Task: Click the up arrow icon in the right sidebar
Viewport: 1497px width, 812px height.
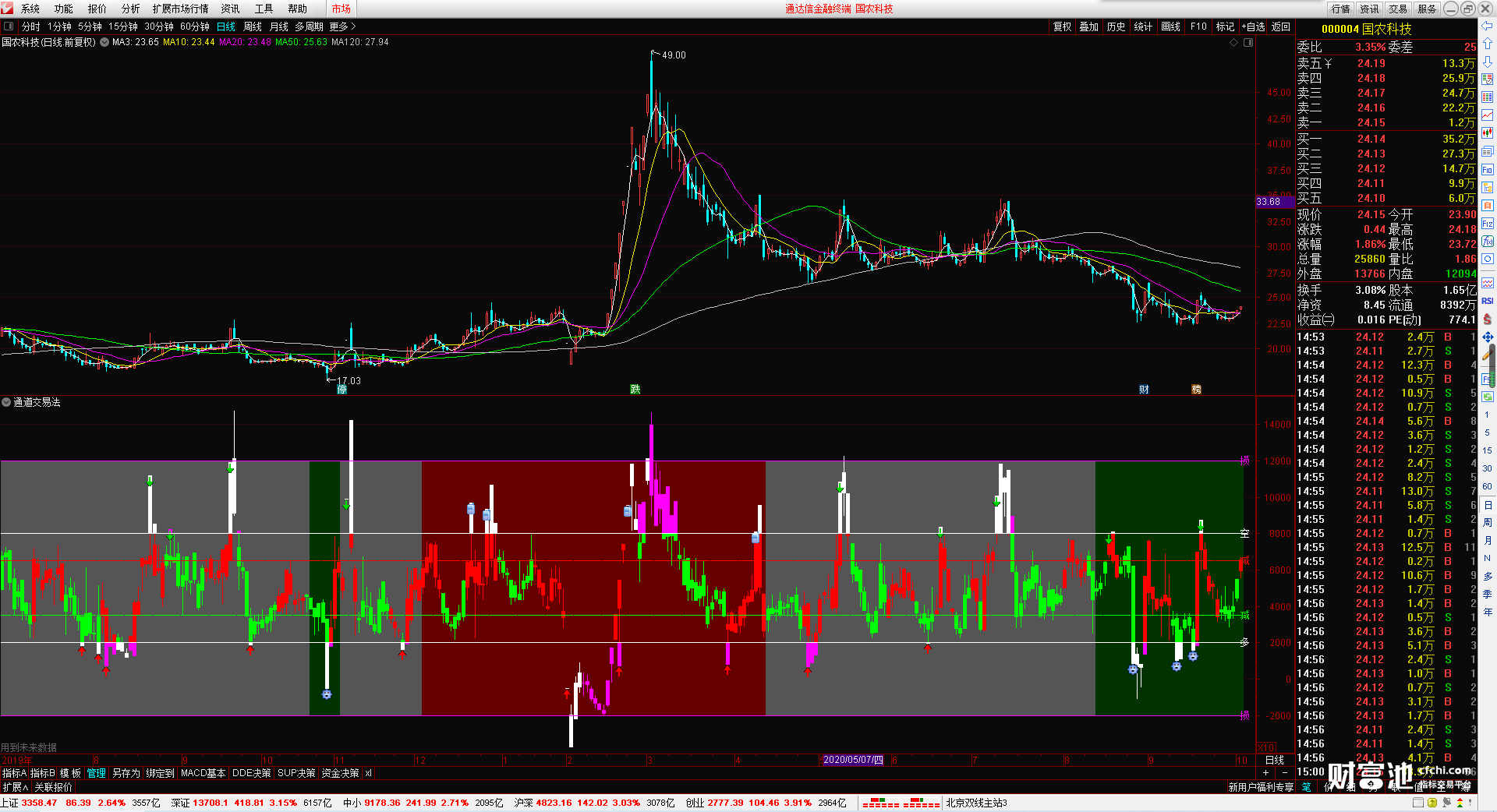Action: click(x=1488, y=44)
